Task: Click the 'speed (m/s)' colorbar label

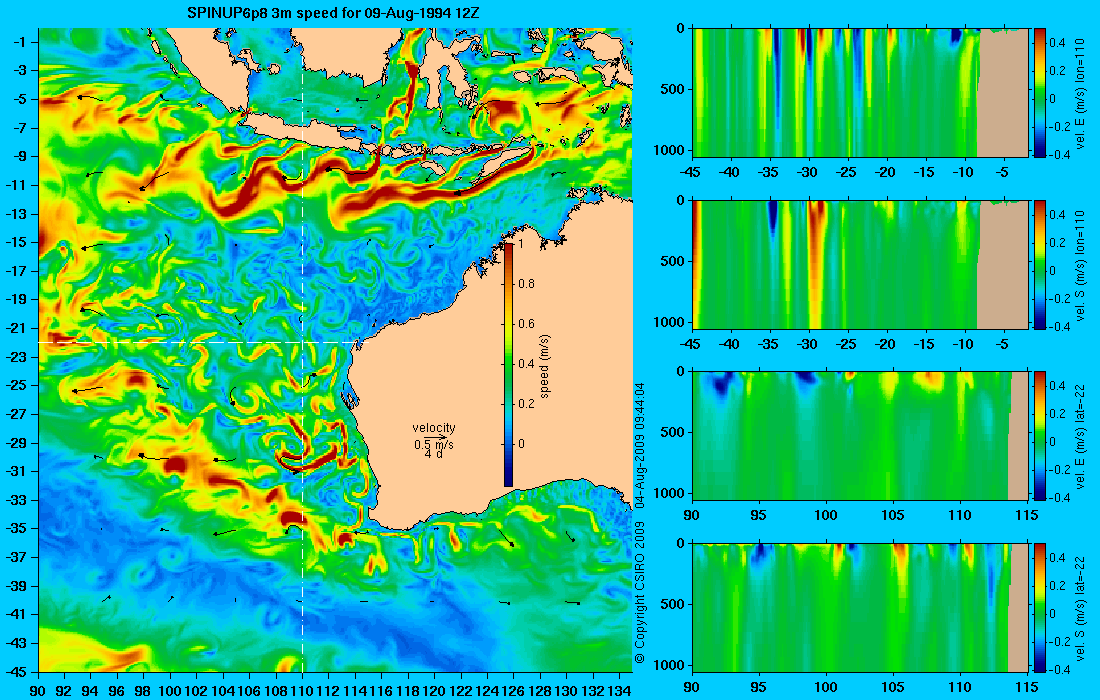Action: point(546,365)
